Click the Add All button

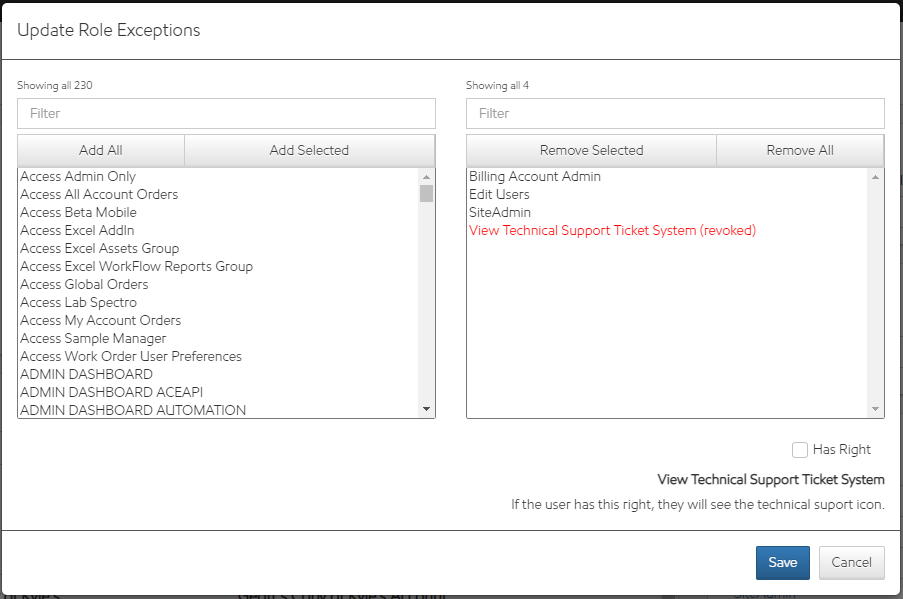click(x=101, y=150)
